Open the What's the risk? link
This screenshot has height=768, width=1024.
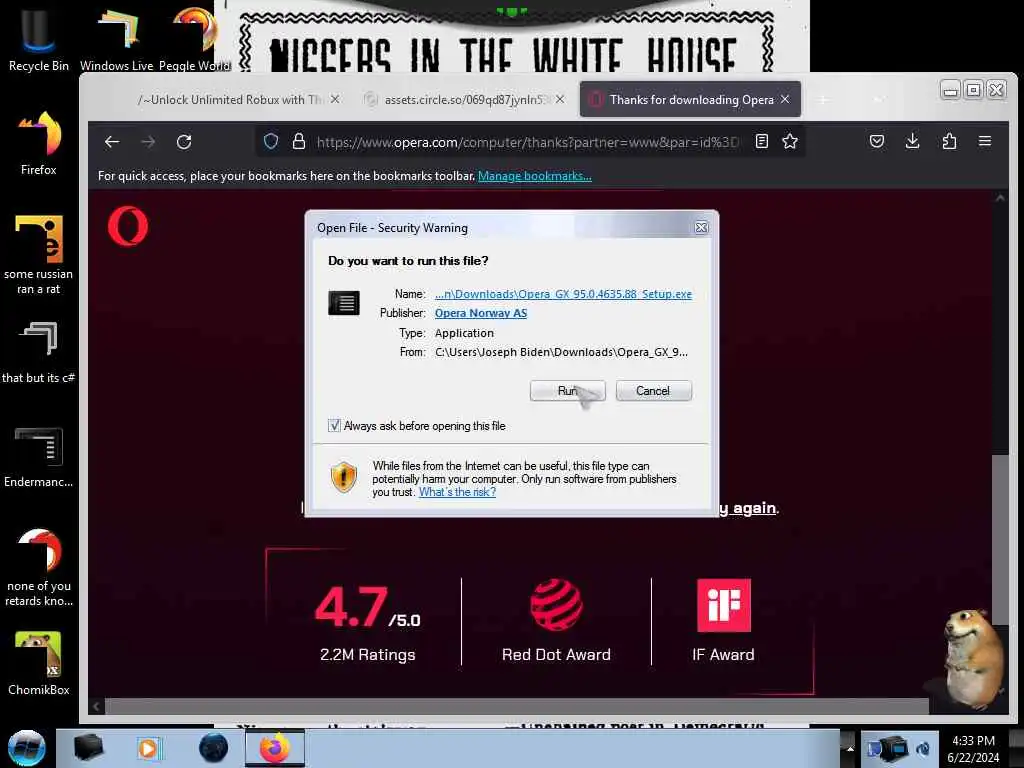click(457, 492)
